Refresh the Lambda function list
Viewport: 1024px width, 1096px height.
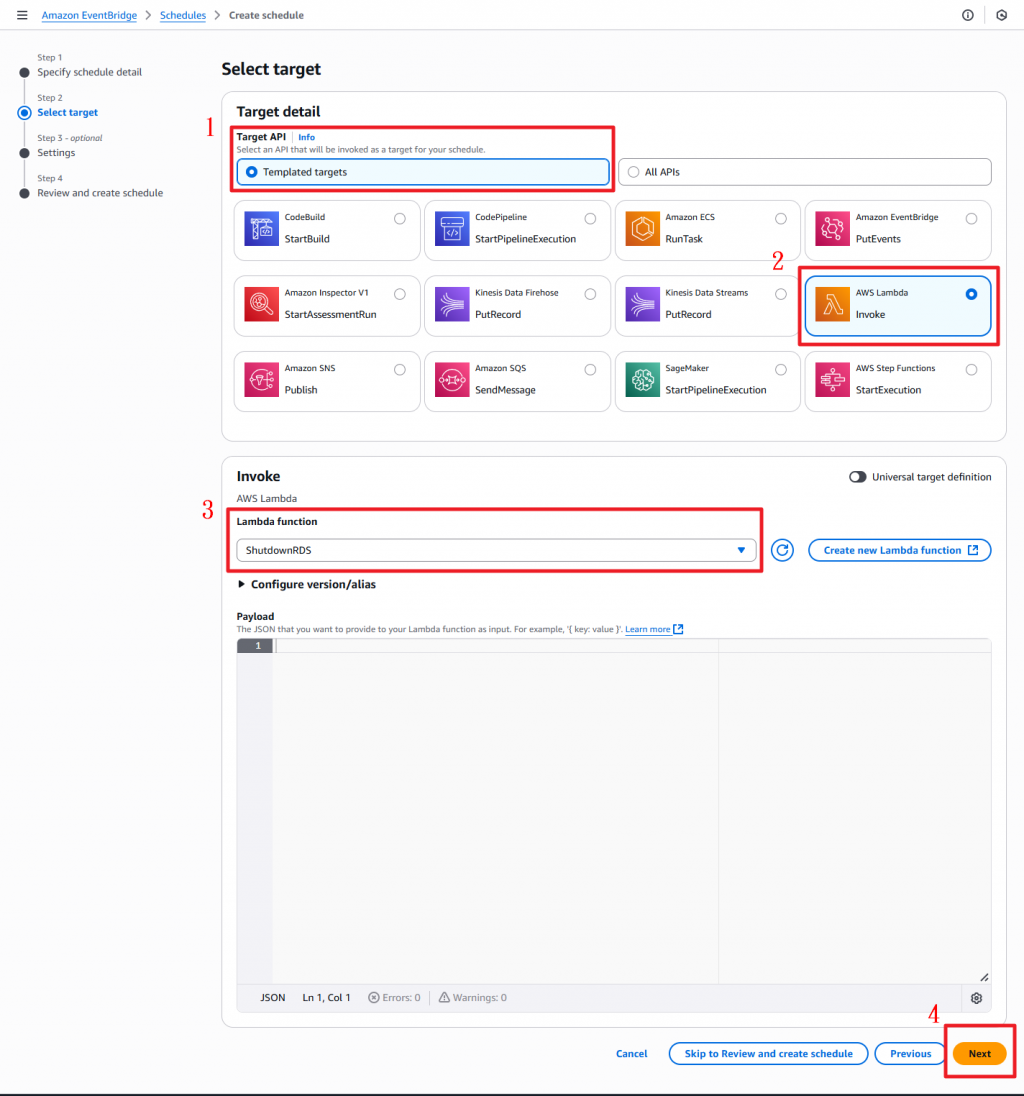(x=782, y=550)
